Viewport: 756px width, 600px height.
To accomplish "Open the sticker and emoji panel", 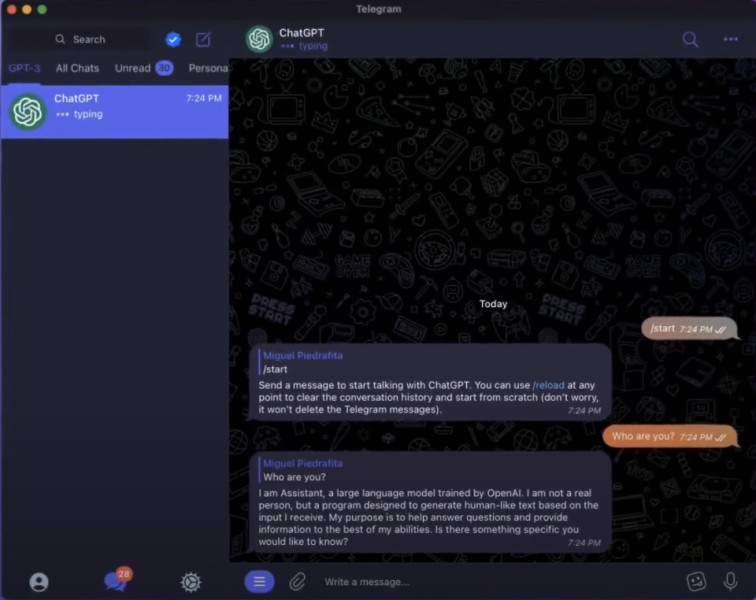I will pyautogui.click(x=696, y=582).
